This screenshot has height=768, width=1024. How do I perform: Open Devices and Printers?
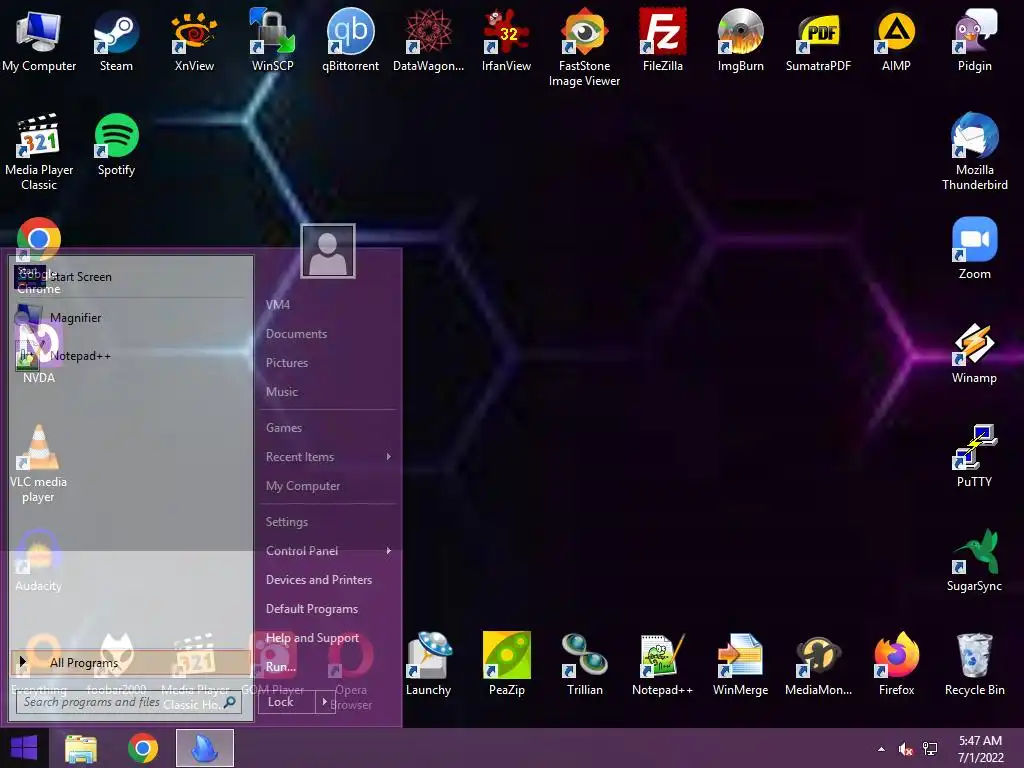319,580
